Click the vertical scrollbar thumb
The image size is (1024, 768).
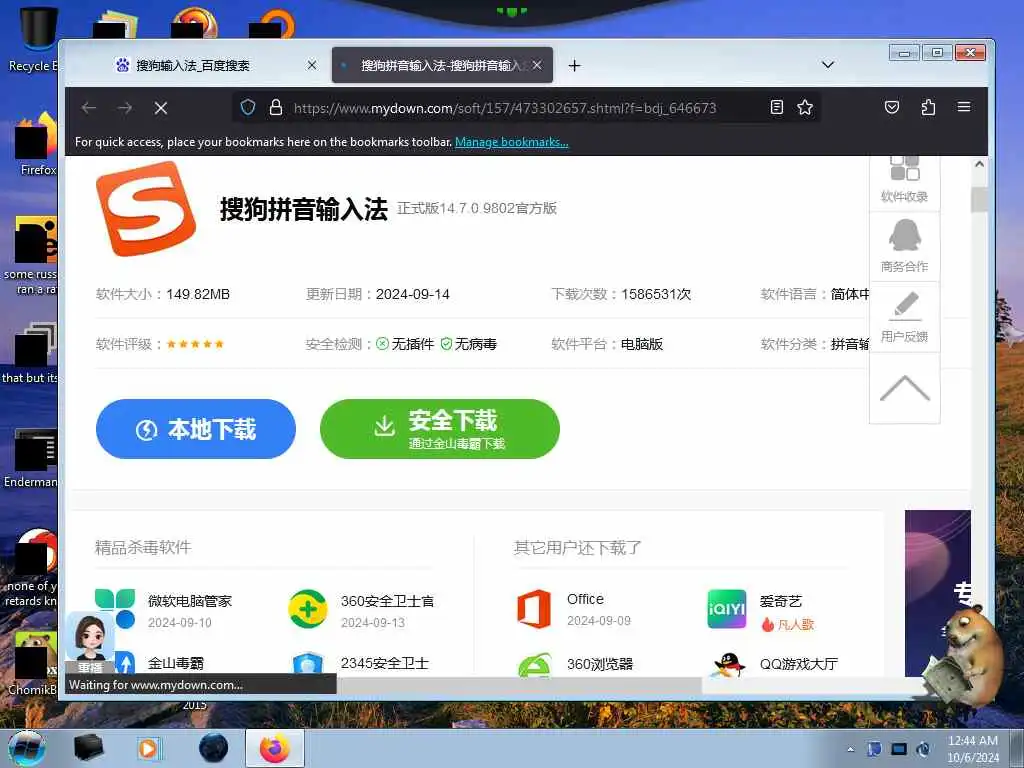(x=979, y=199)
